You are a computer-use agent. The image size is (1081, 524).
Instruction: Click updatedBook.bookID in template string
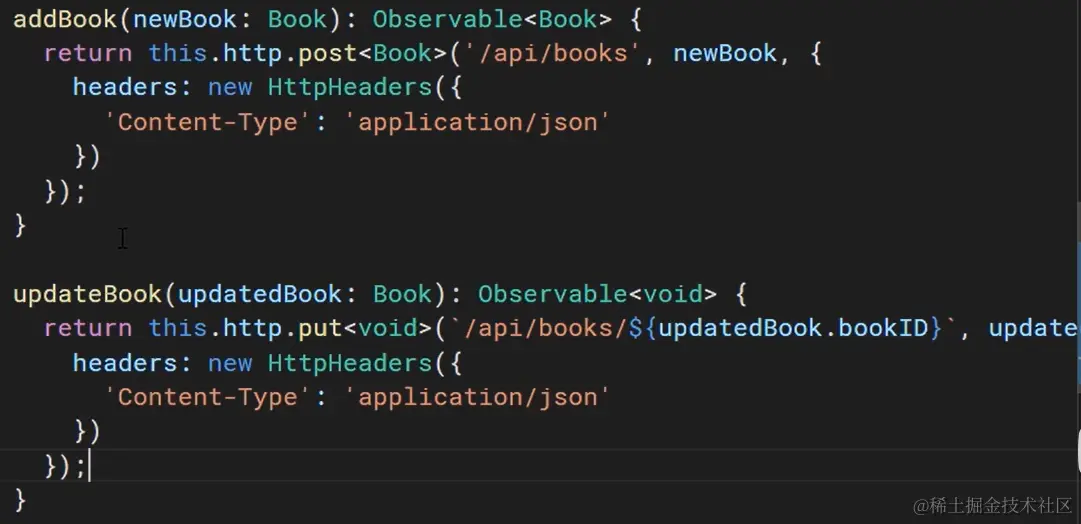click(x=794, y=329)
